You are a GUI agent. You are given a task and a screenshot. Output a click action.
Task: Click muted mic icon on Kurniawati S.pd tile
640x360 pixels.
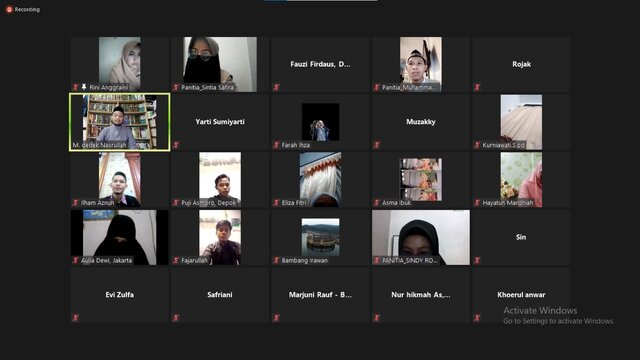(x=477, y=145)
